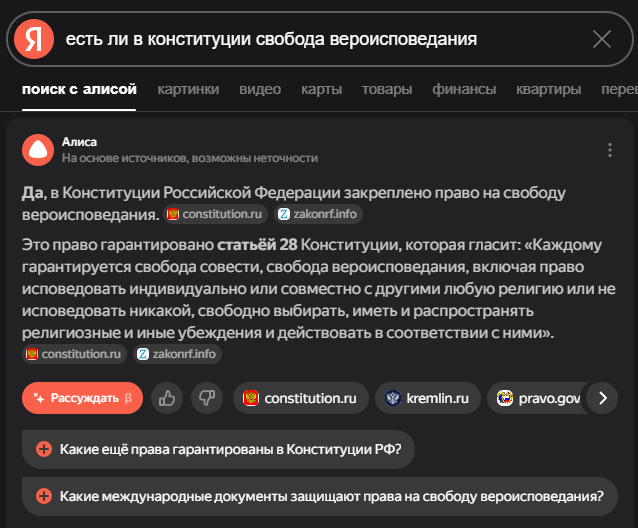Click the 'На основе источников, возможны неточности' note
Screen dimensions: 638x528
click(x=190, y=158)
